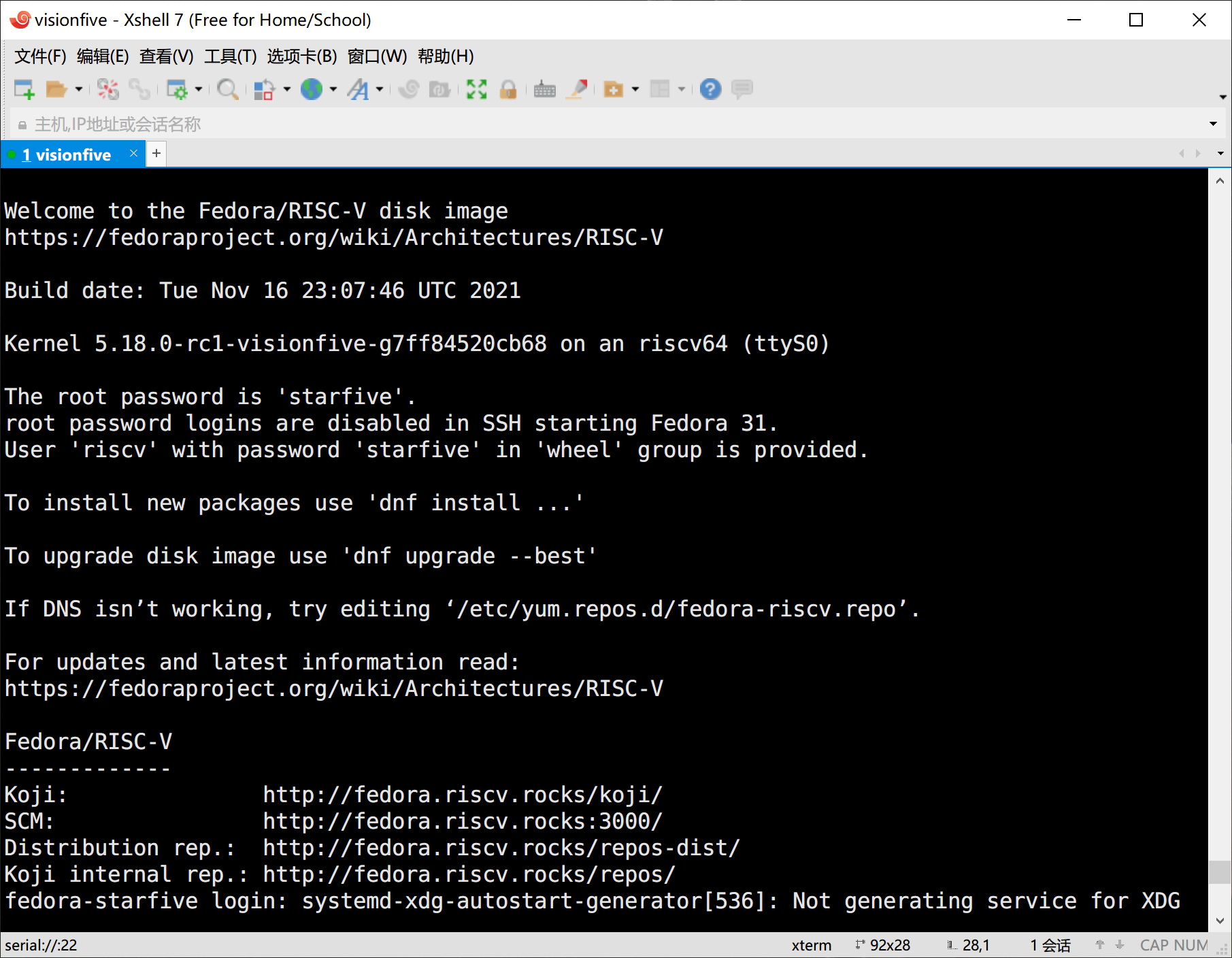1232x958 pixels.
Task: Click the keyboard Key Mapping icon
Action: [545, 89]
